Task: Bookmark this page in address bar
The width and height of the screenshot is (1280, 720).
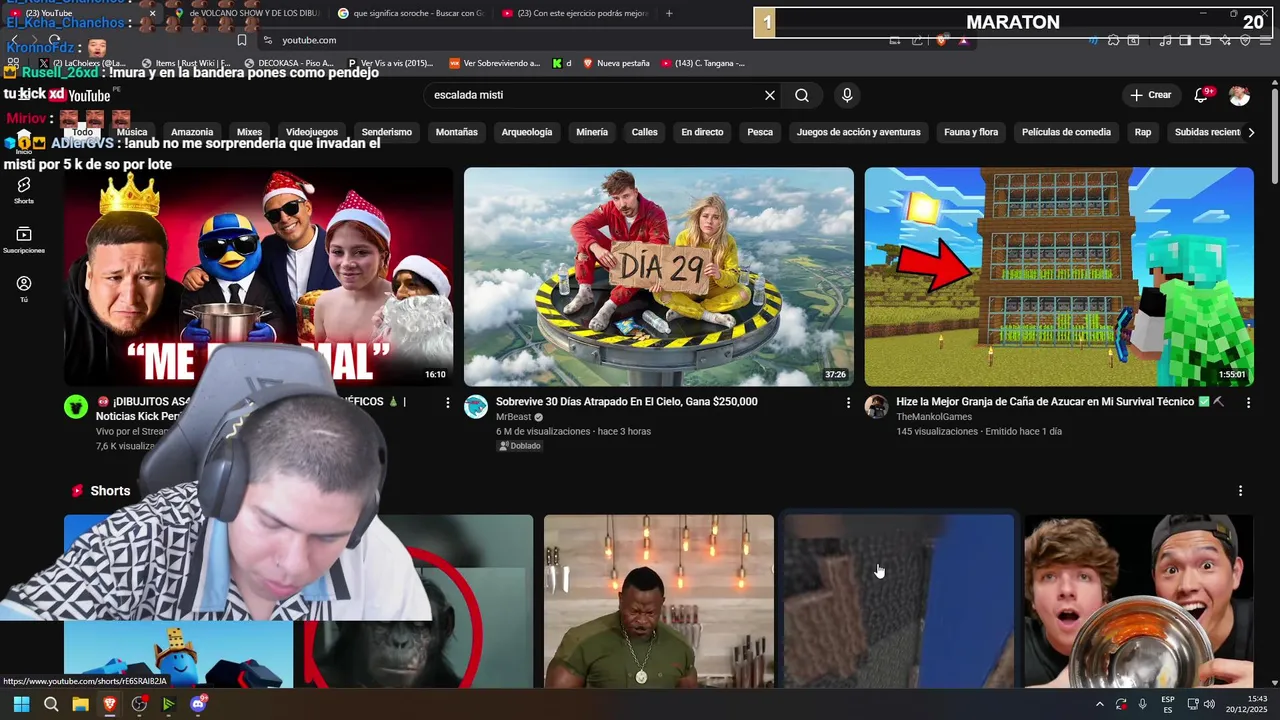Action: coord(241,40)
